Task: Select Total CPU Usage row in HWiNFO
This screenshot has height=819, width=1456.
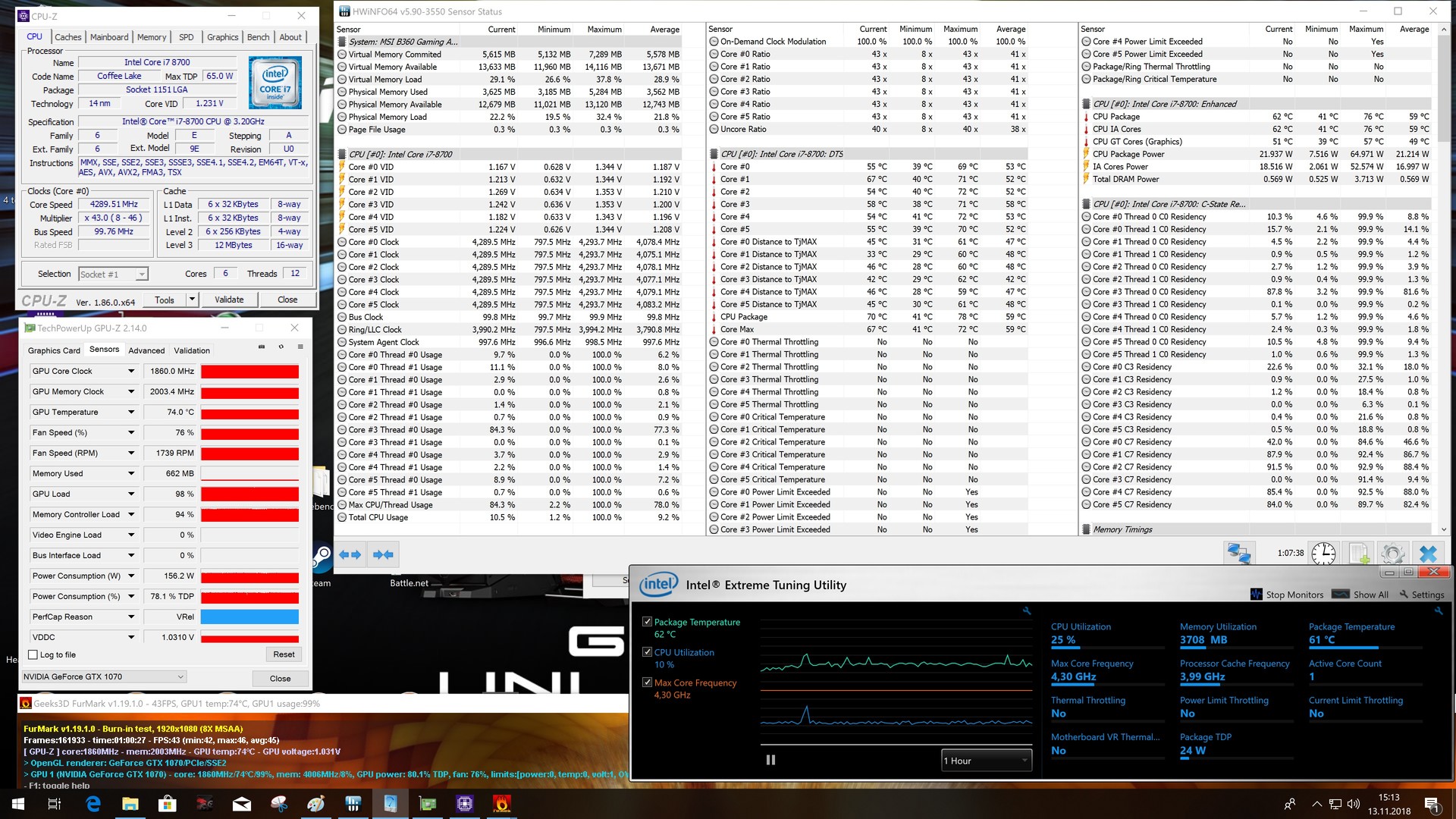Action: point(509,517)
